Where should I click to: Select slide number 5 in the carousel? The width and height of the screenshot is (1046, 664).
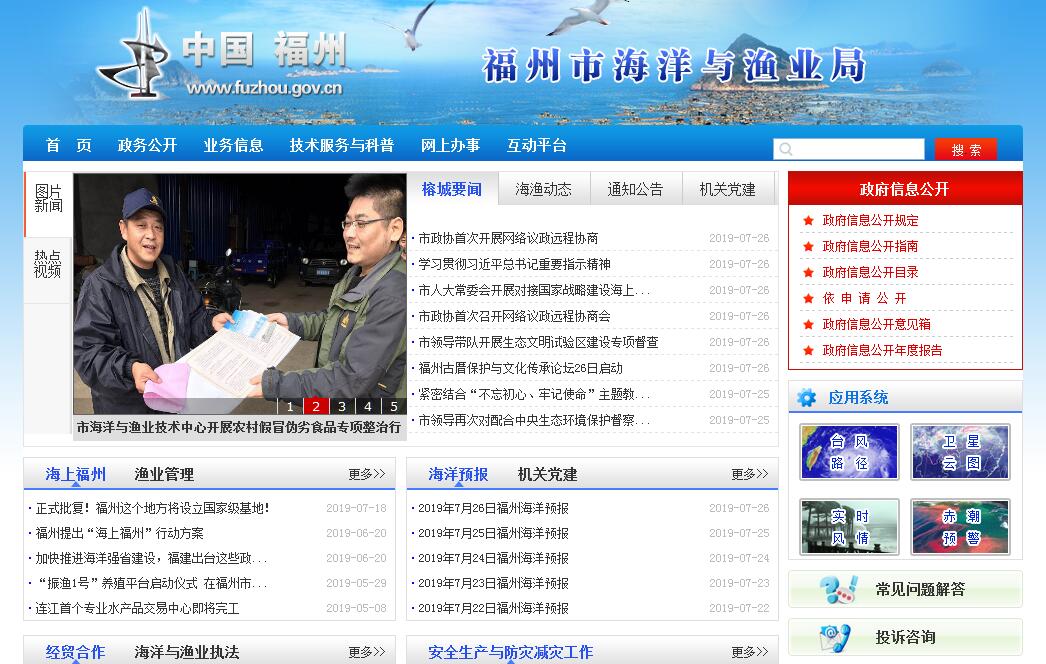[394, 406]
